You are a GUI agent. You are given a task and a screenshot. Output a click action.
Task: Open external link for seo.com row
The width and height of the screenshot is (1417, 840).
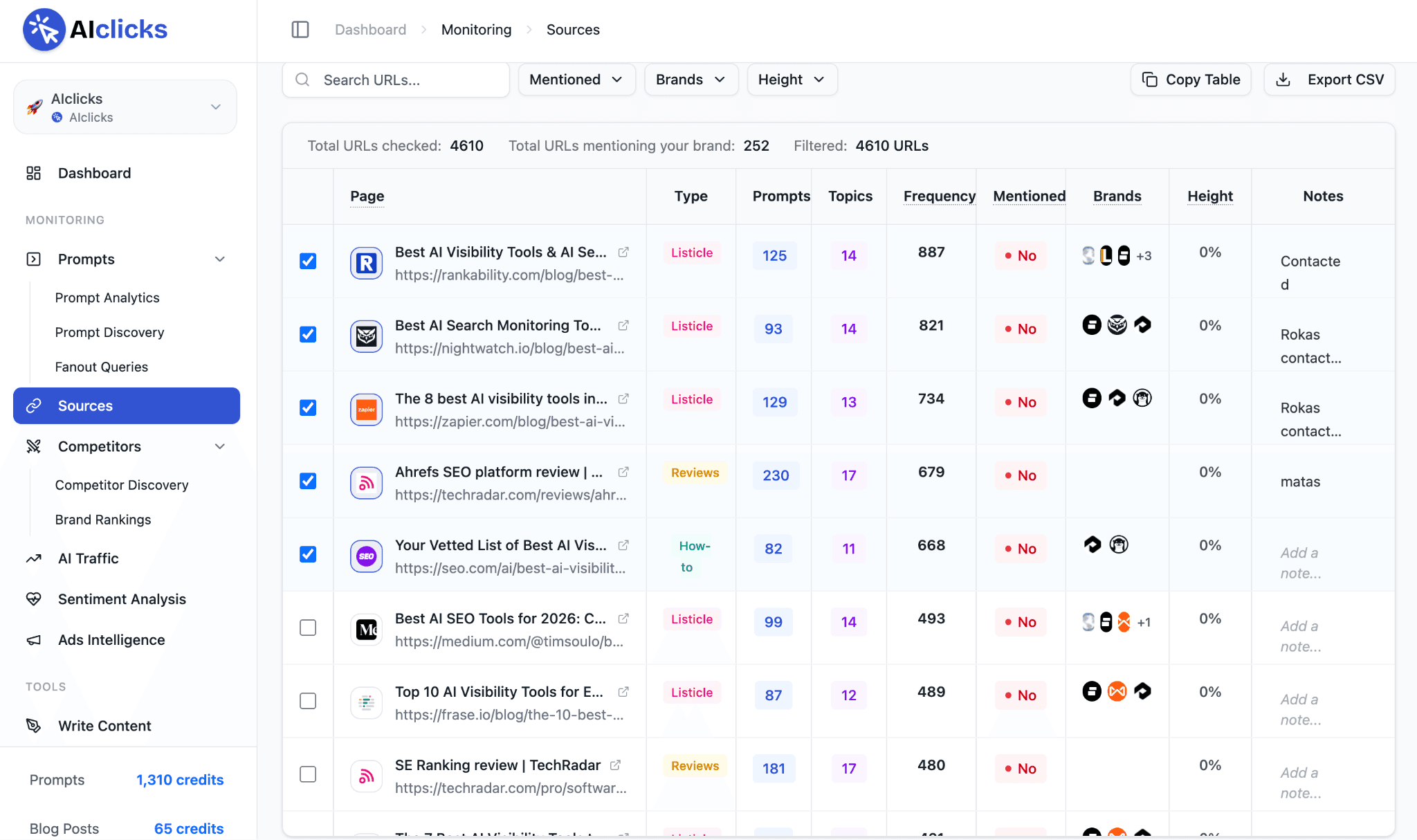tap(623, 546)
